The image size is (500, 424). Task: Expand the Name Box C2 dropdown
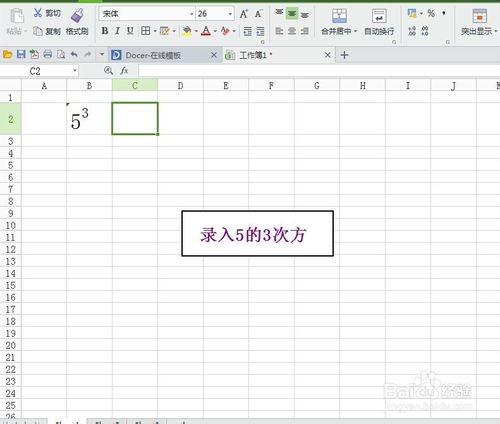click(75, 70)
